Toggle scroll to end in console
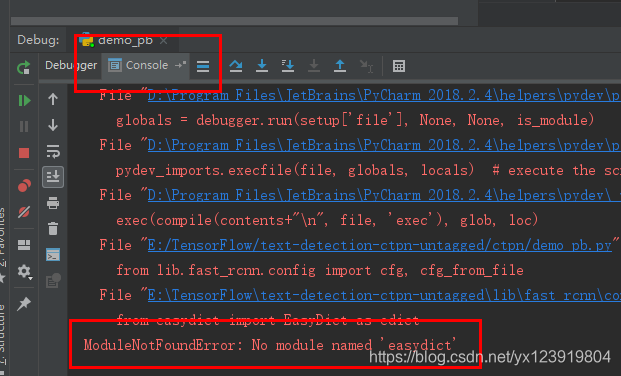This screenshot has width=621, height=376. click(53, 177)
